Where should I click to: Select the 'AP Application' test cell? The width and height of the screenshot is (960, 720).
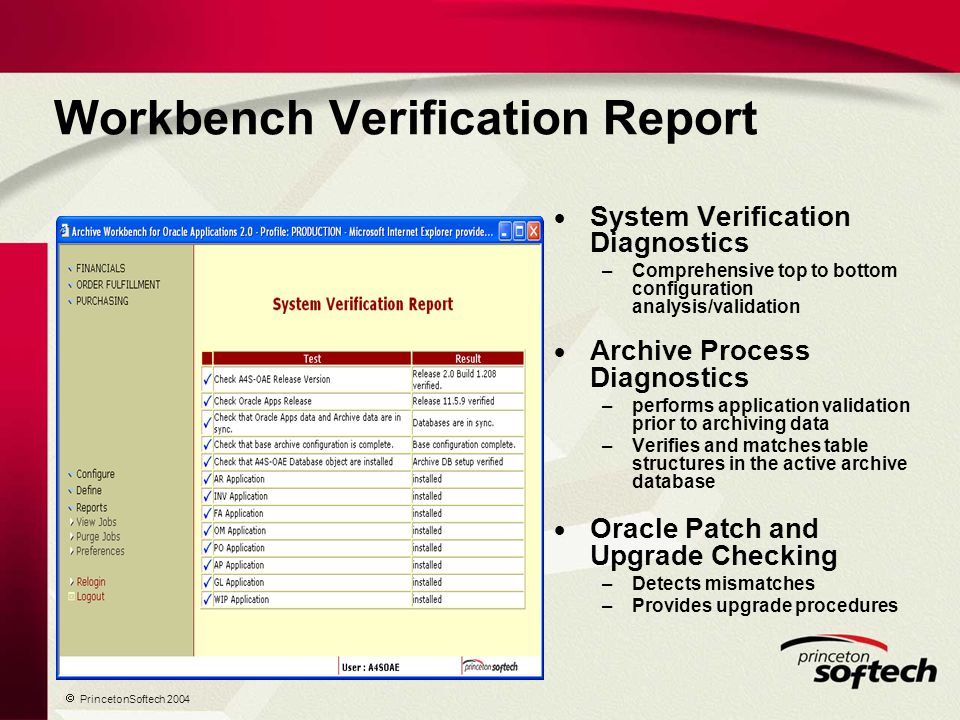coord(312,565)
